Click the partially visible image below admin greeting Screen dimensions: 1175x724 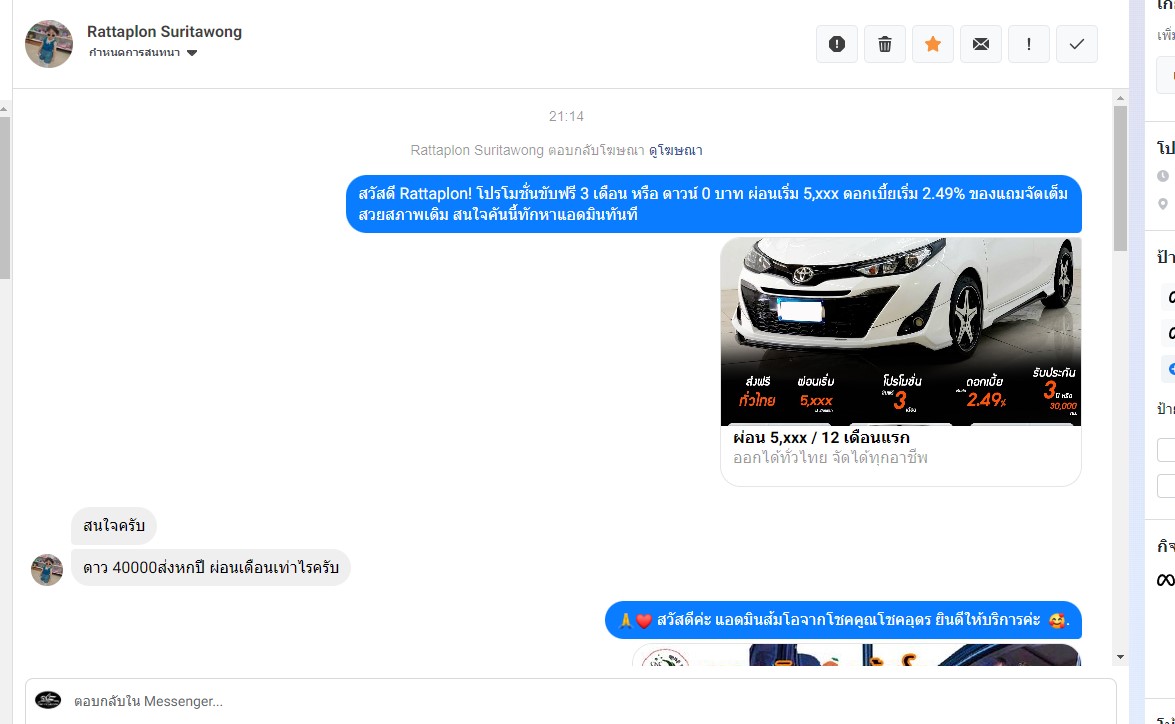[x=857, y=654]
